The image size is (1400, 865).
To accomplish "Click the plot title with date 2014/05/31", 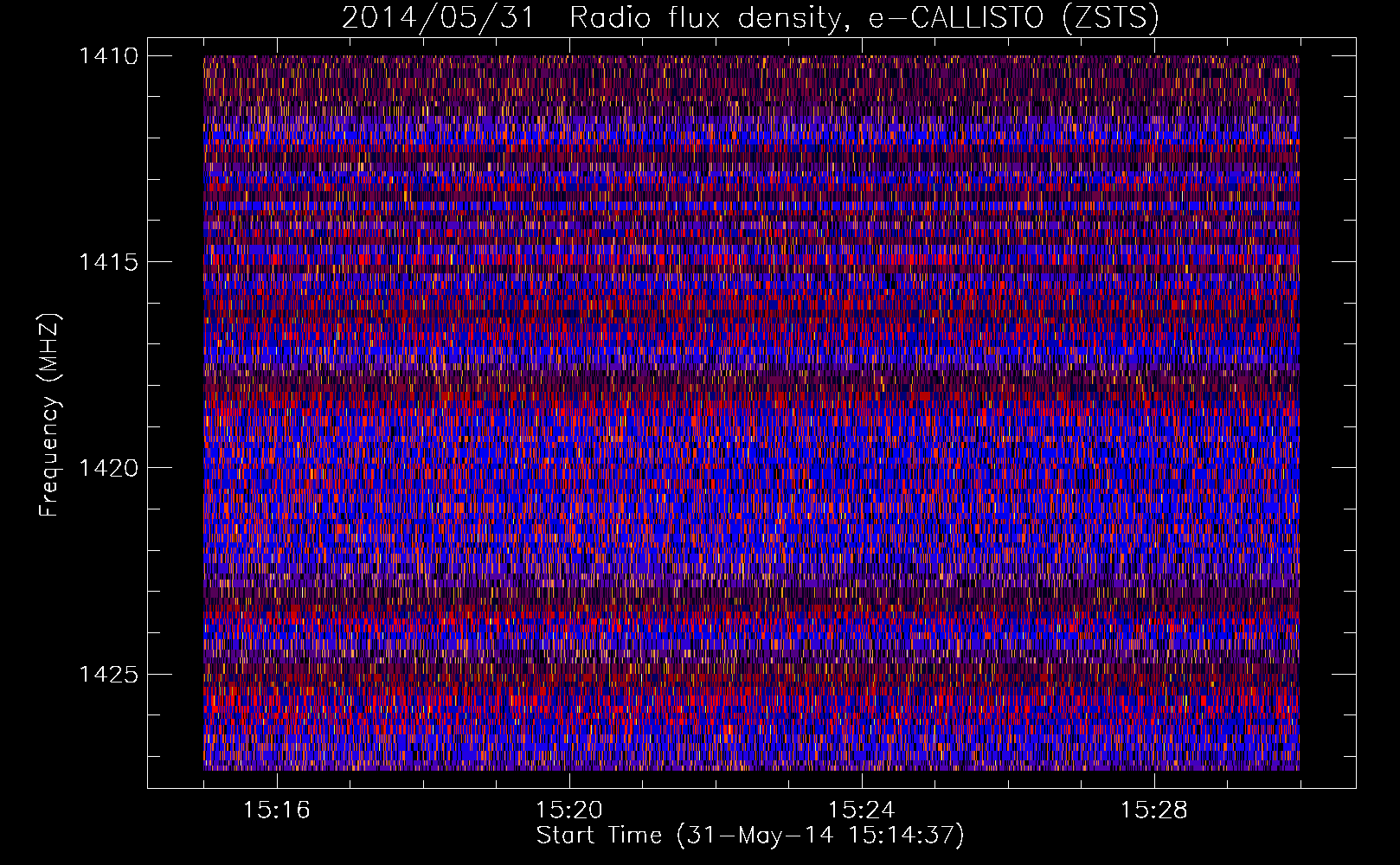I will tap(750, 18).
